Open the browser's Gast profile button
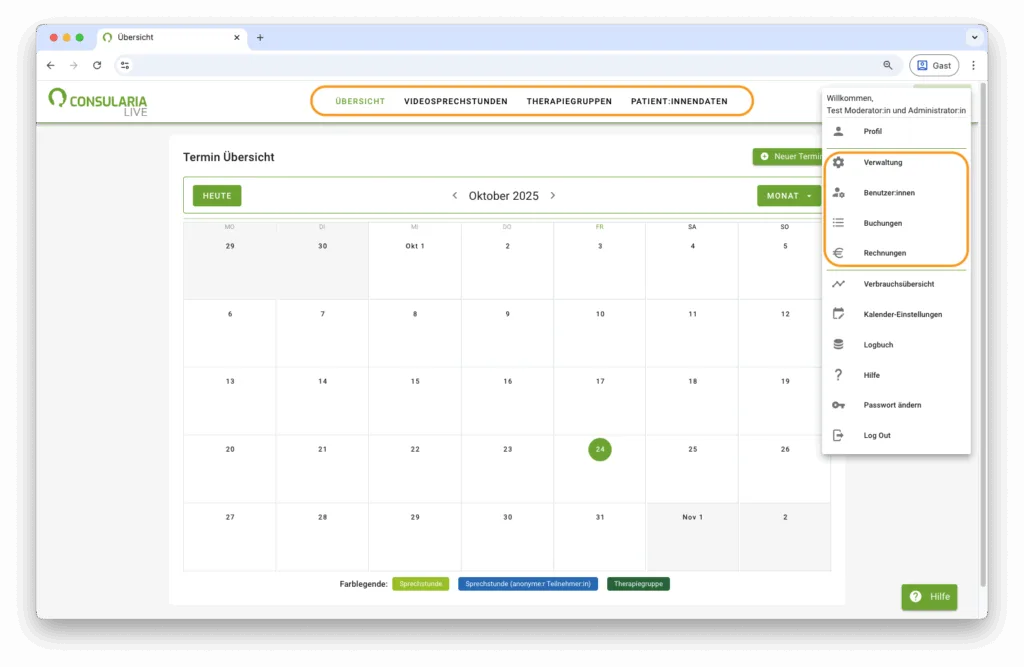This screenshot has width=1024, height=667. [x=933, y=65]
